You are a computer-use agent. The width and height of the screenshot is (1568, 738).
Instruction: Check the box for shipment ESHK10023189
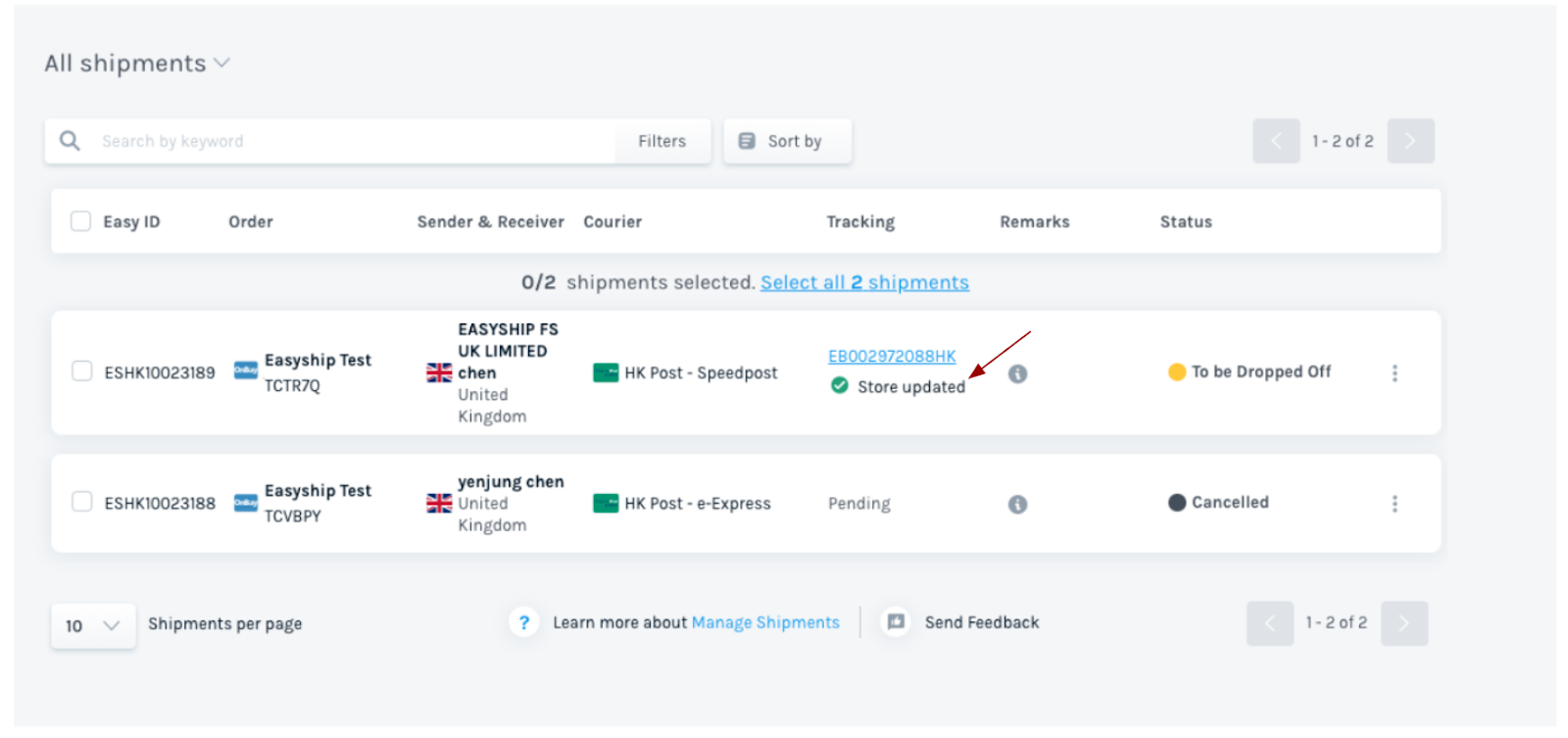click(x=81, y=371)
